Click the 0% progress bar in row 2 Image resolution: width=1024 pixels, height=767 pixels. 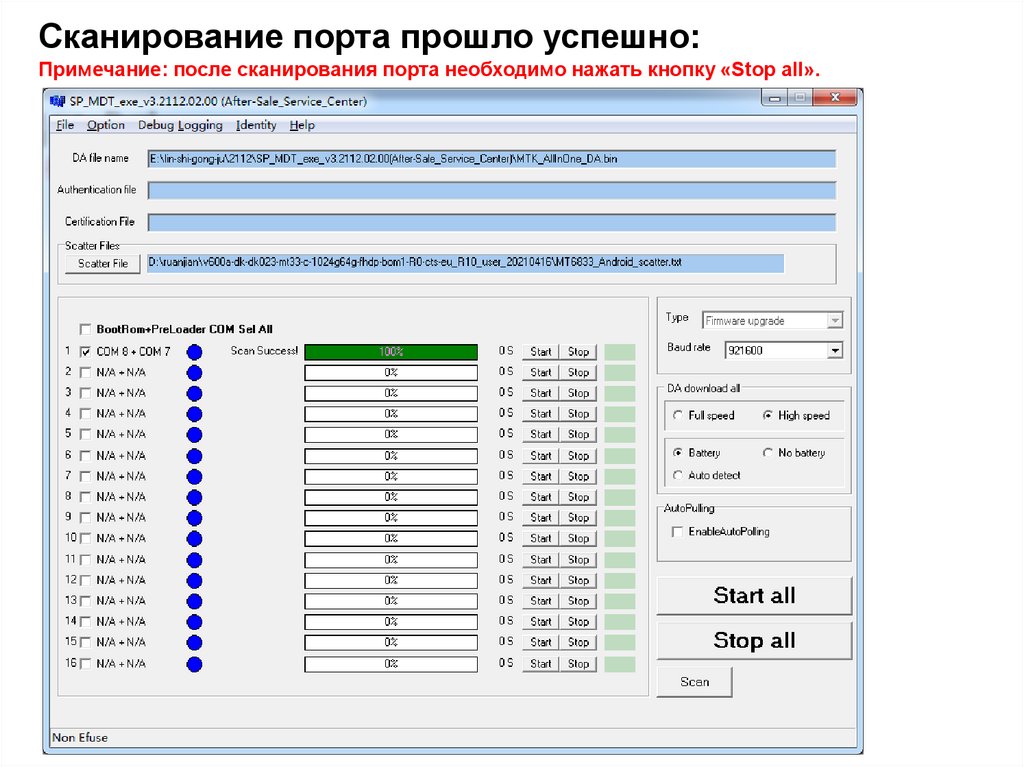pos(391,373)
